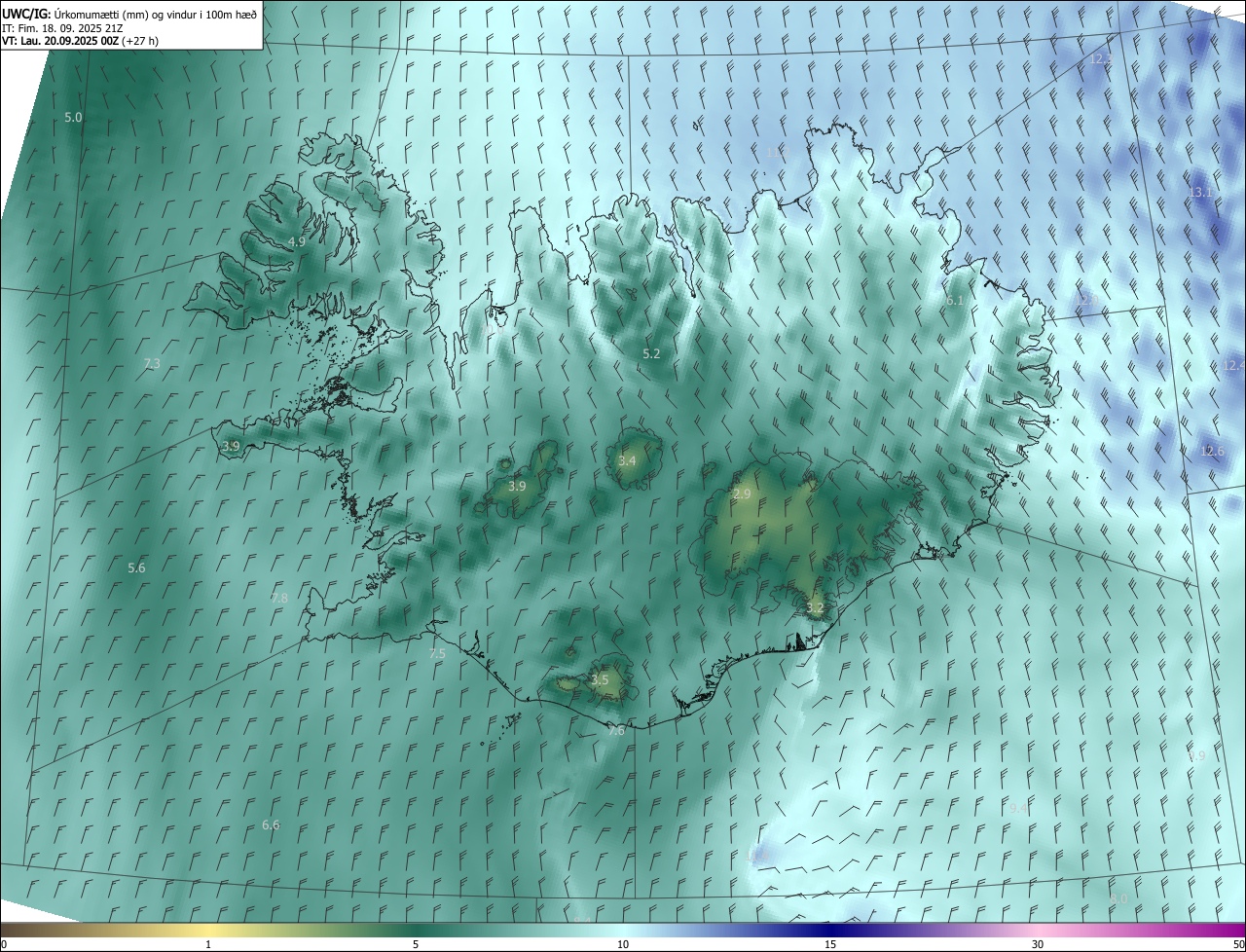Click the 12.3 value label
Image resolution: width=1246 pixels, height=952 pixels.
1101,59
